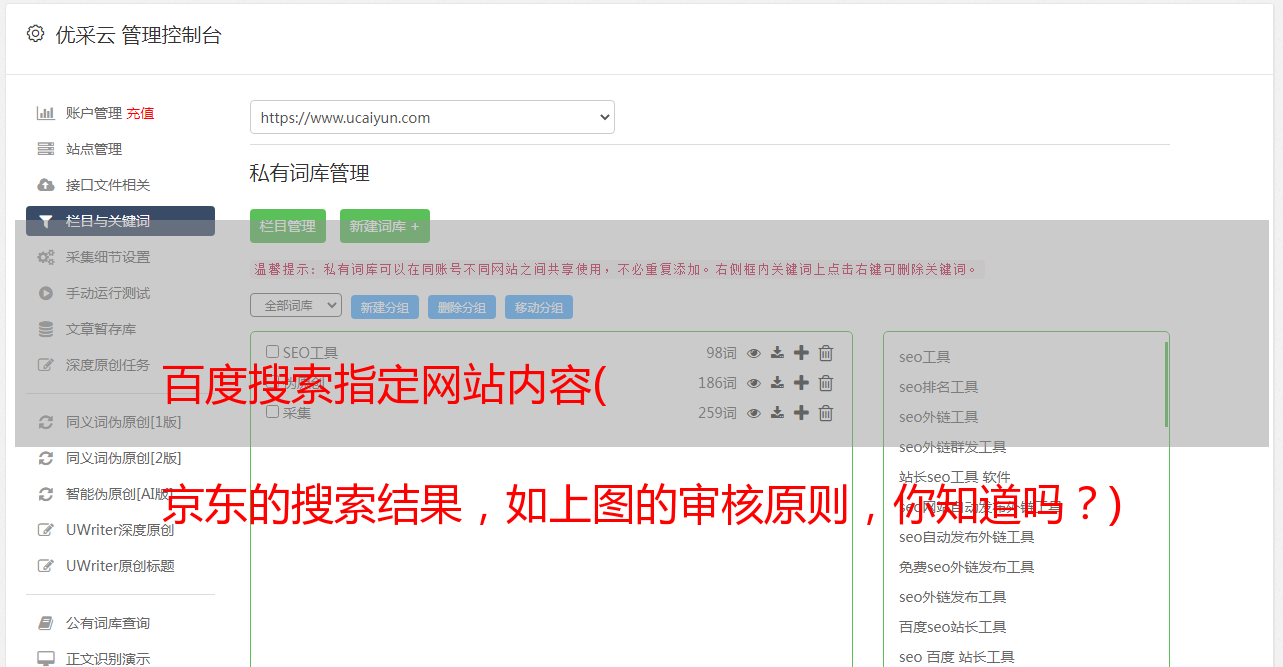Open 文章暂存库 via its database icon

pyautogui.click(x=46, y=329)
